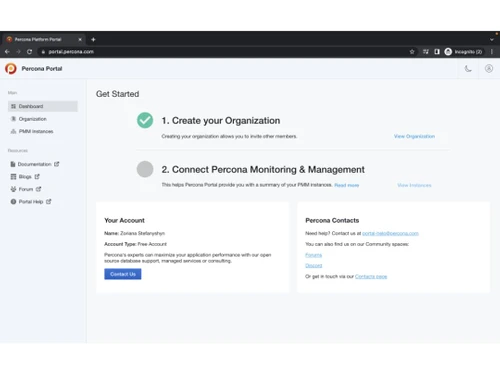Bookmark page with star icon
This screenshot has height=375, width=500.
coord(412,52)
